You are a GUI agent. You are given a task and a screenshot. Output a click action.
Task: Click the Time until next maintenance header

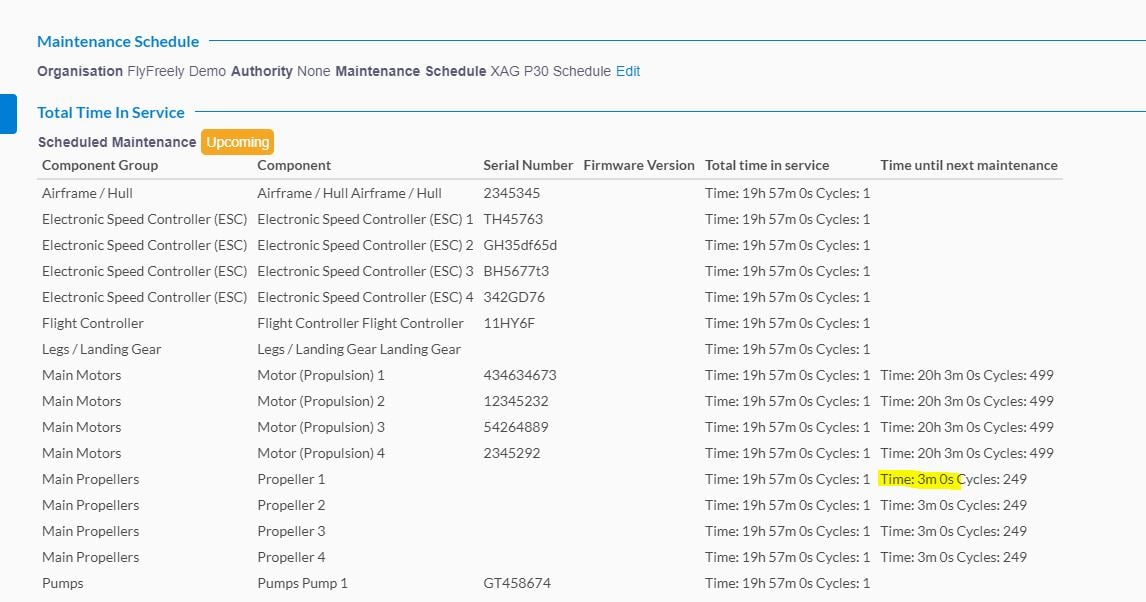tap(968, 165)
